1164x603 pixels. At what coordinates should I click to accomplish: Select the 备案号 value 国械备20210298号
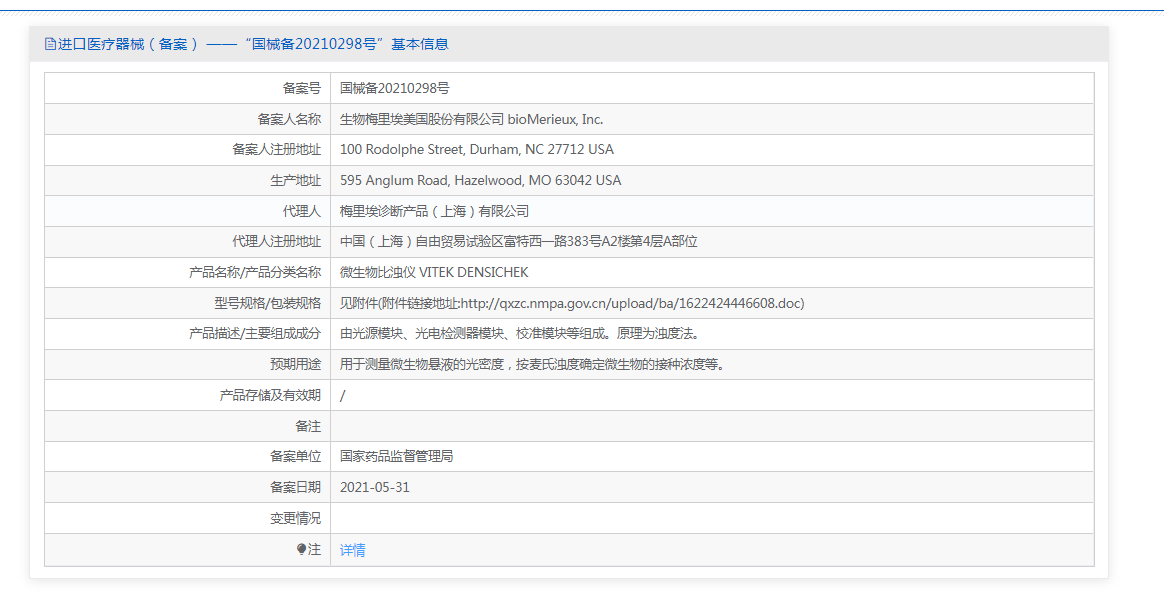coord(395,88)
